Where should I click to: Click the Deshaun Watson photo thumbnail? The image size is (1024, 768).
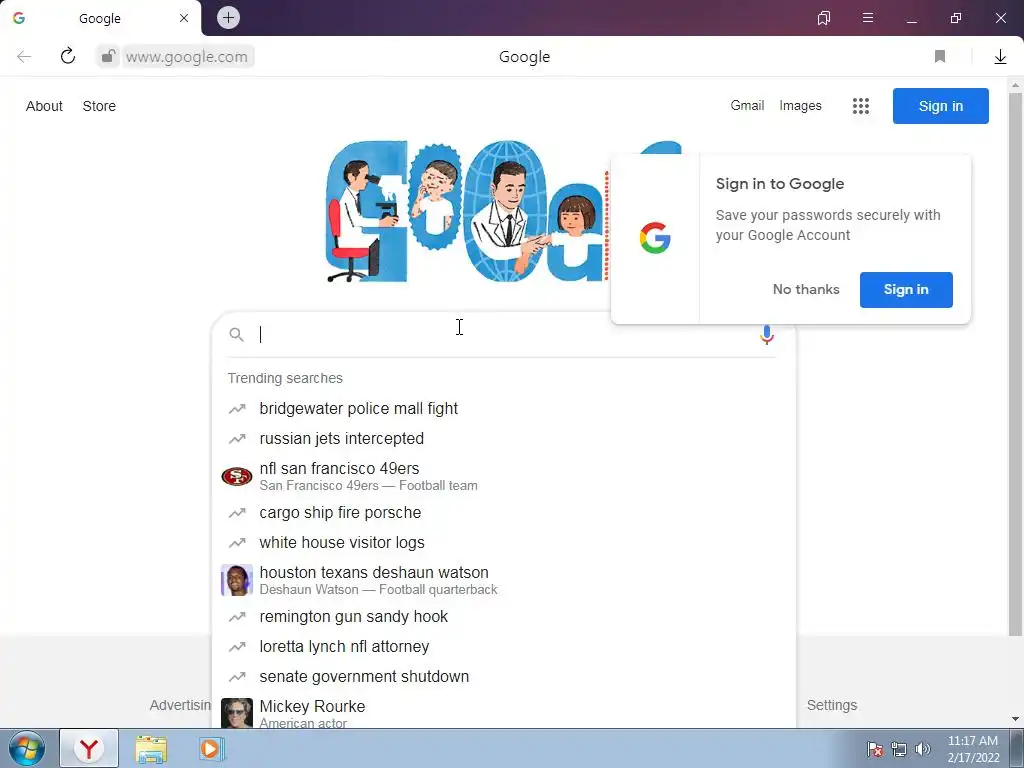tap(236, 580)
